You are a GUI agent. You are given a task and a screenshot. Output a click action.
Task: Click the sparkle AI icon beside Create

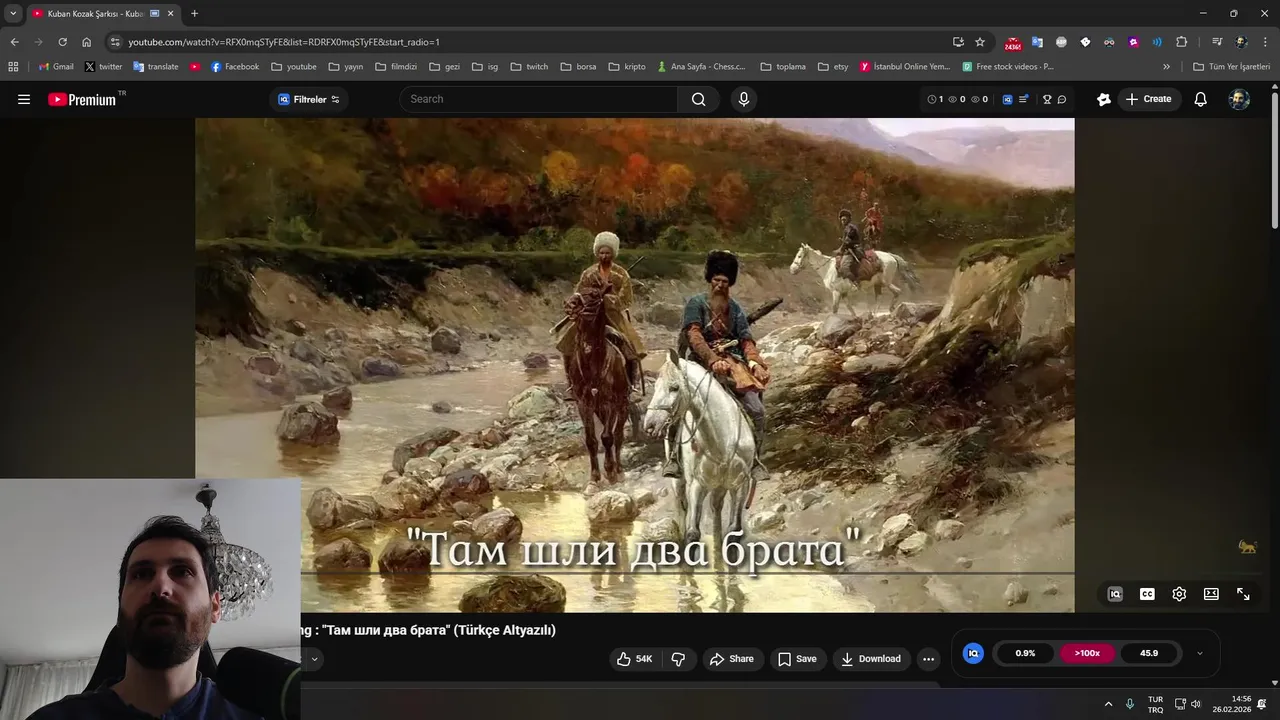(1104, 99)
